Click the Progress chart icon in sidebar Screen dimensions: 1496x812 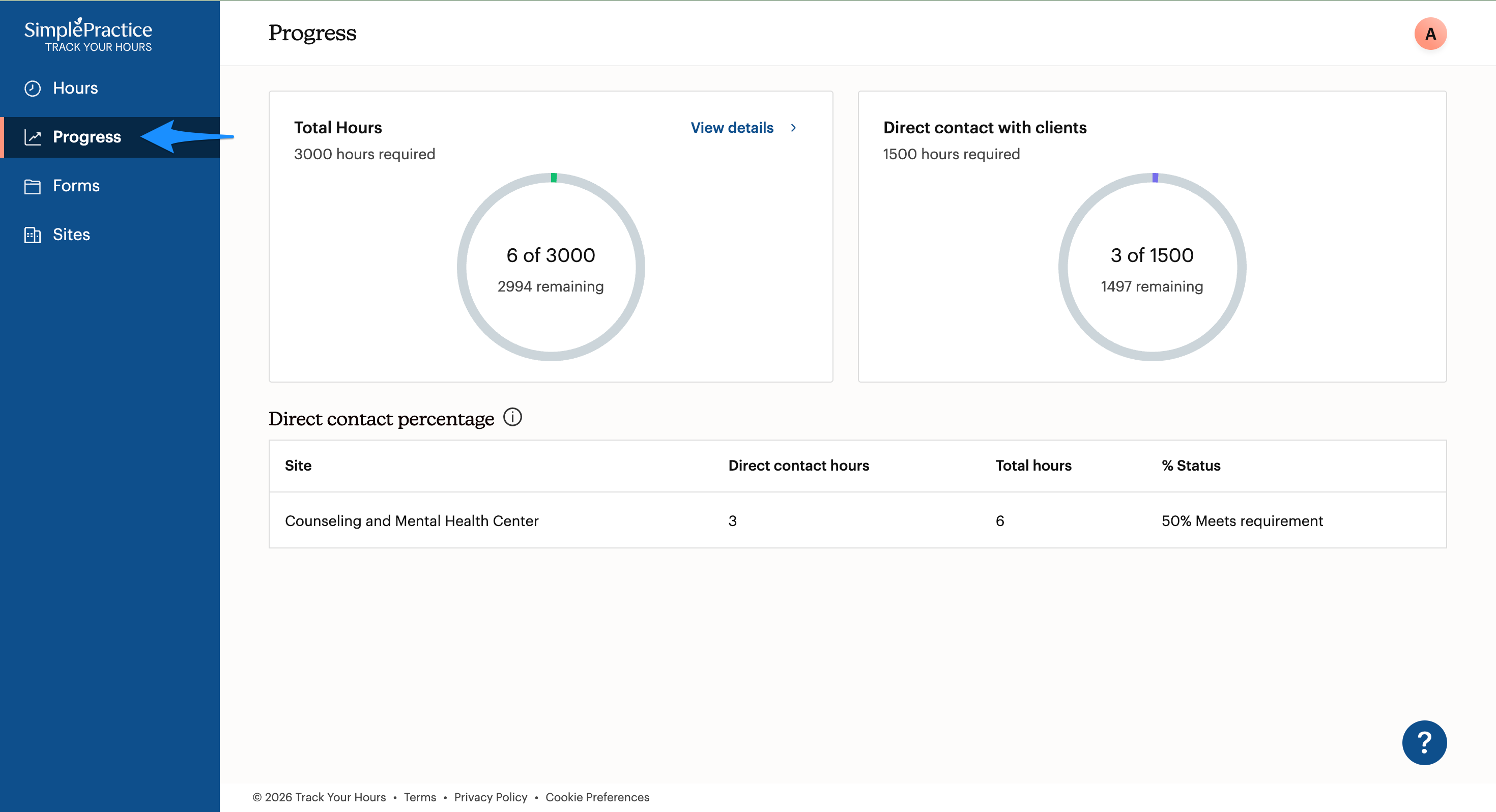point(33,137)
